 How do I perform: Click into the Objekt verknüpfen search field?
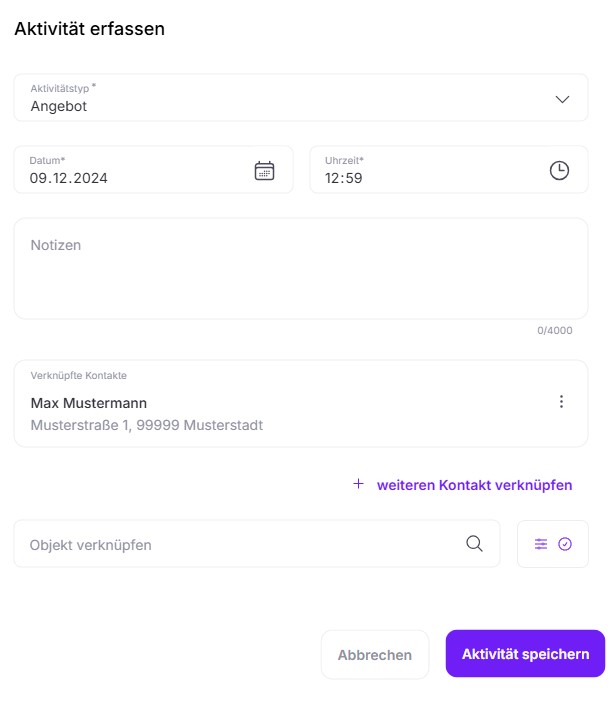[x=257, y=544]
